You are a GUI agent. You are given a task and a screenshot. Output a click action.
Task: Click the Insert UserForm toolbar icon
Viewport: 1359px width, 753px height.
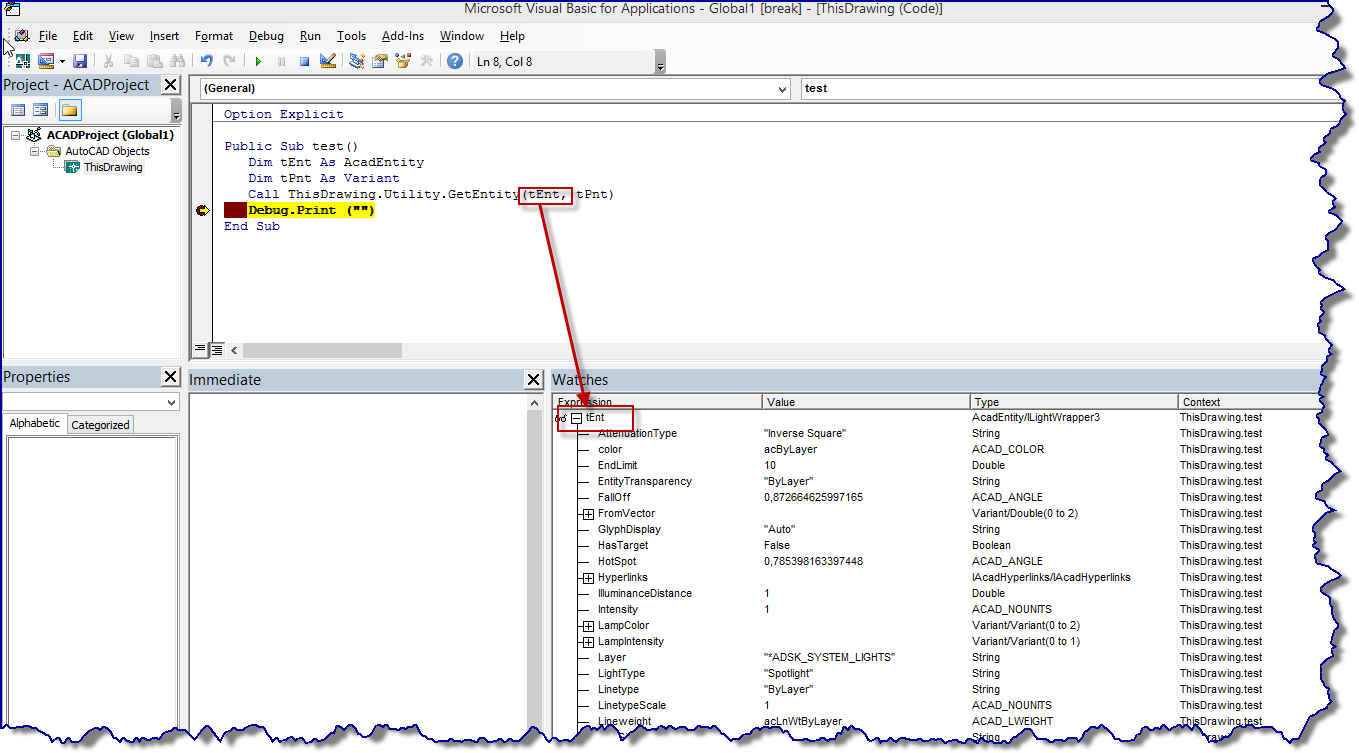coord(46,61)
